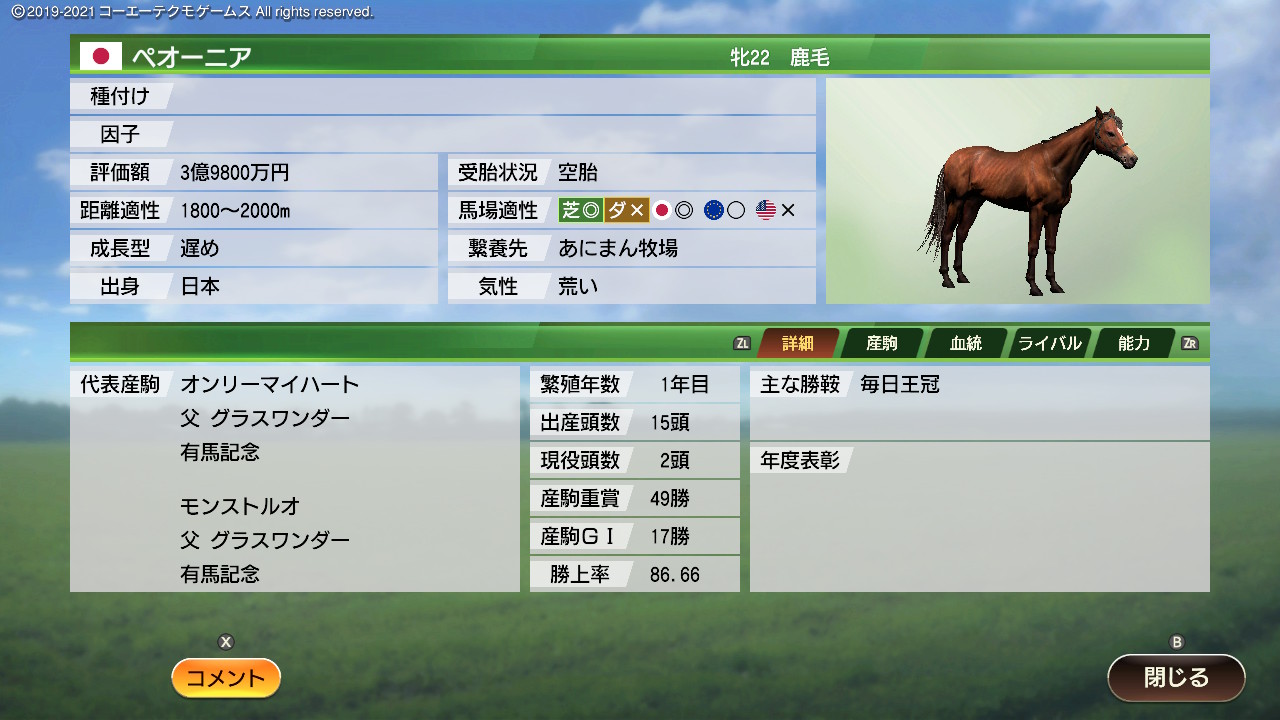1280x720 pixels.
Task: Click the 代表産駒 label
Action: [x=120, y=384]
